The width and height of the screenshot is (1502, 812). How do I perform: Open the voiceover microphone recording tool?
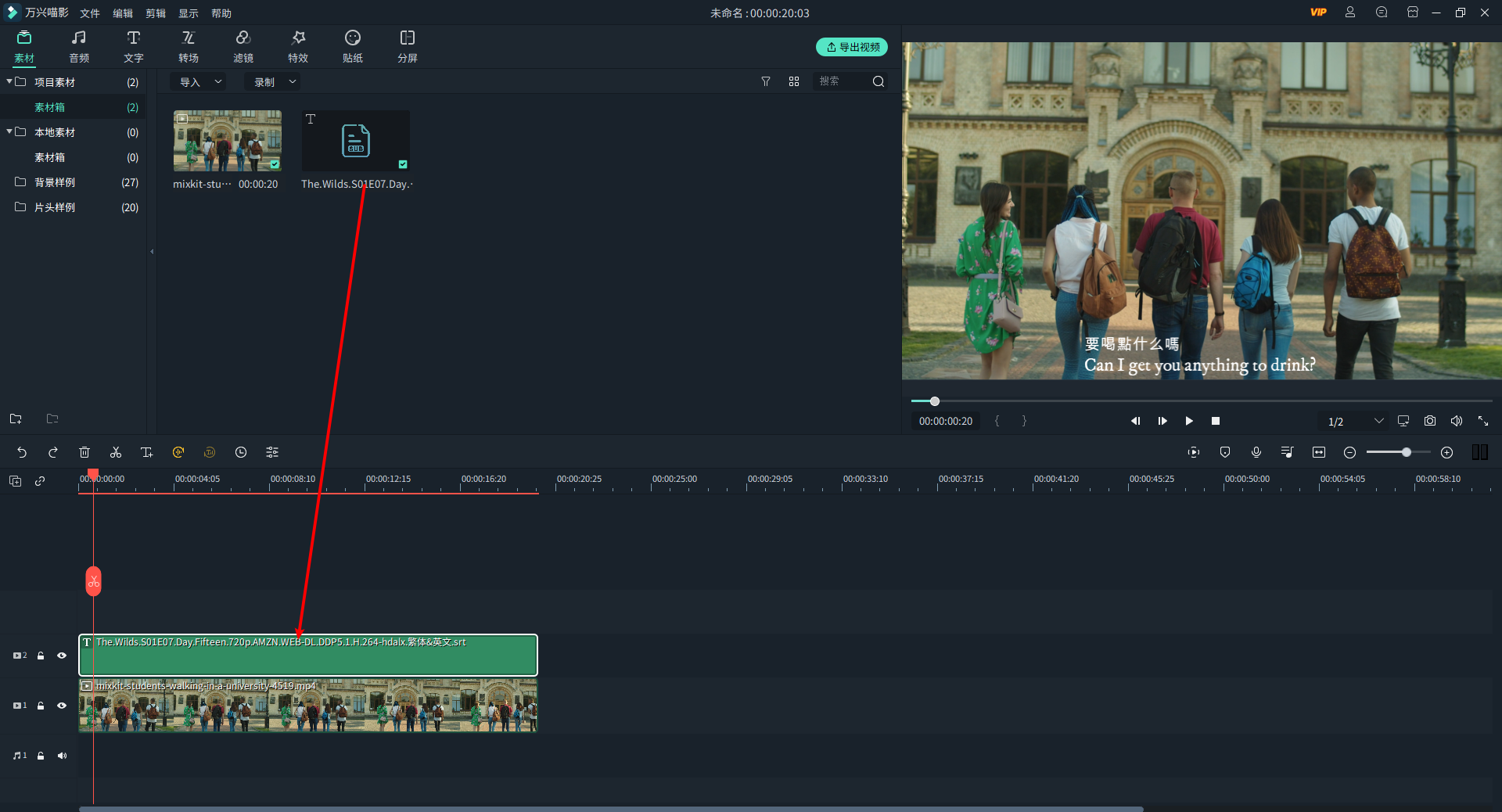(x=1256, y=452)
